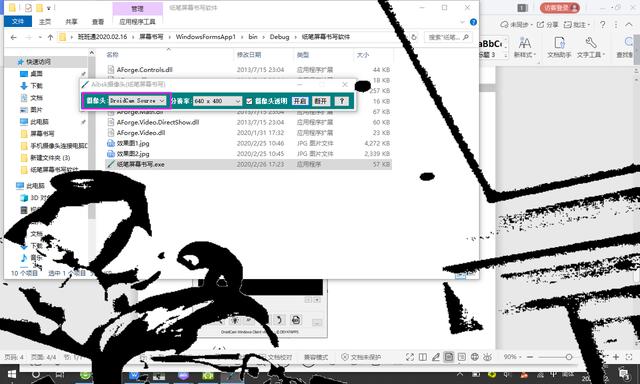Screen dimensions: 640x384
Task: Switch to the 主页 ribbon tab
Action: tap(45, 22)
